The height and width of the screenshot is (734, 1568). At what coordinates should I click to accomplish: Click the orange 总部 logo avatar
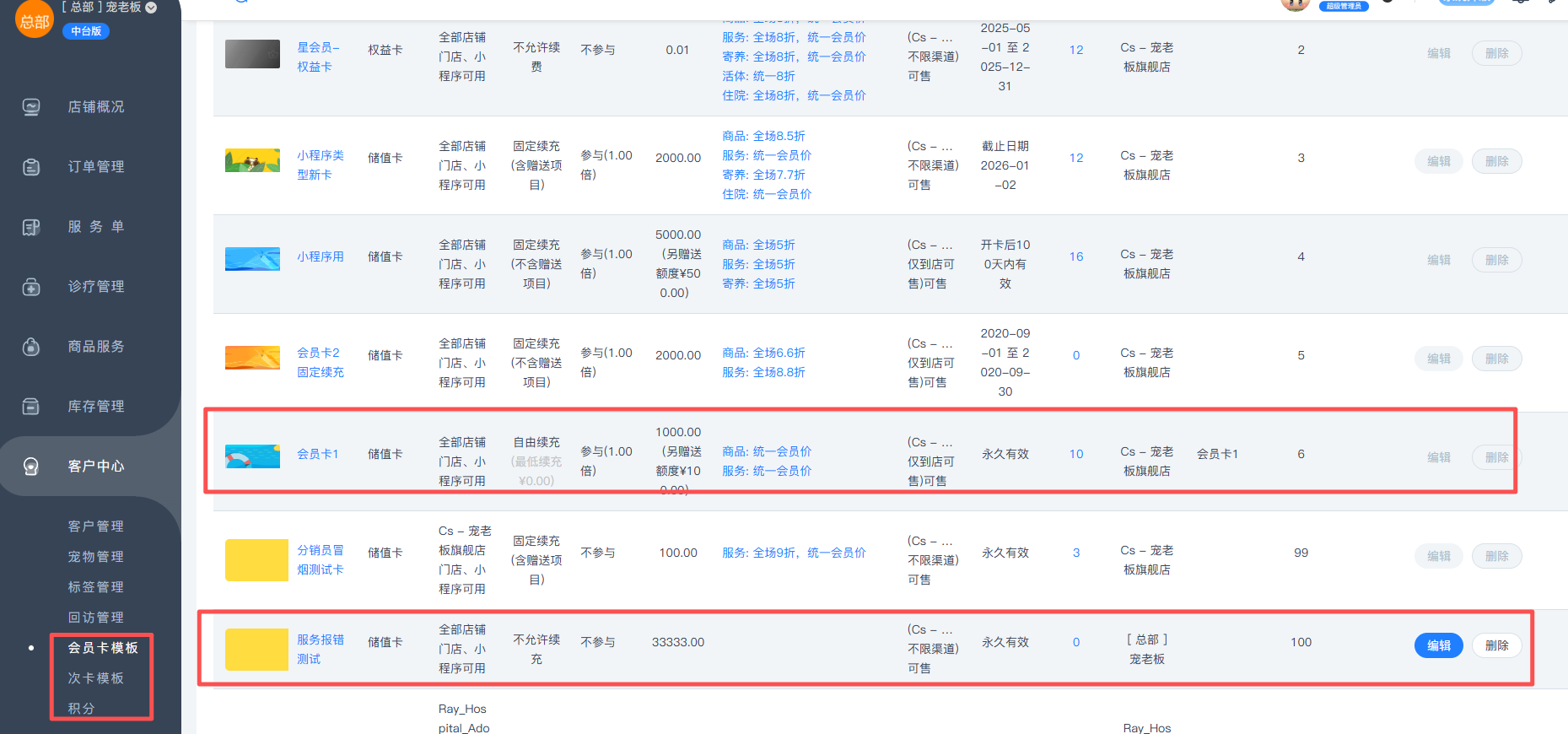[x=35, y=20]
